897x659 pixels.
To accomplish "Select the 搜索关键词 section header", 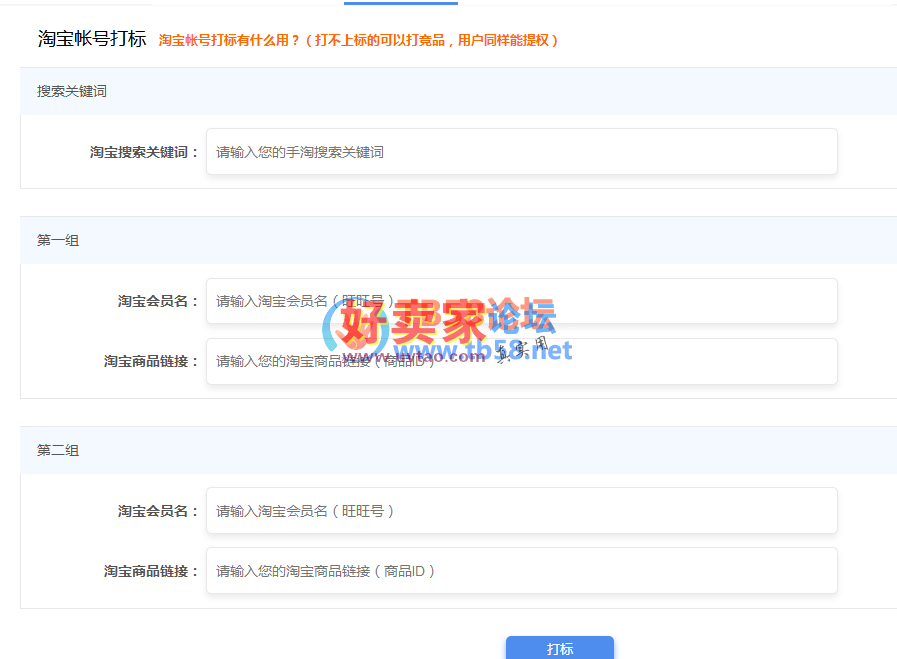I will point(72,91).
